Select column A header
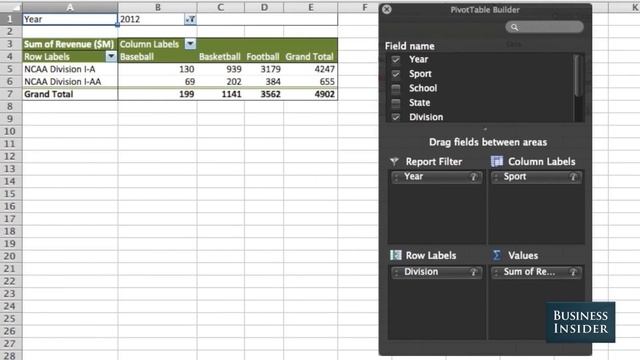Image resolution: width=640 pixels, height=360 pixels. tap(70, 7)
